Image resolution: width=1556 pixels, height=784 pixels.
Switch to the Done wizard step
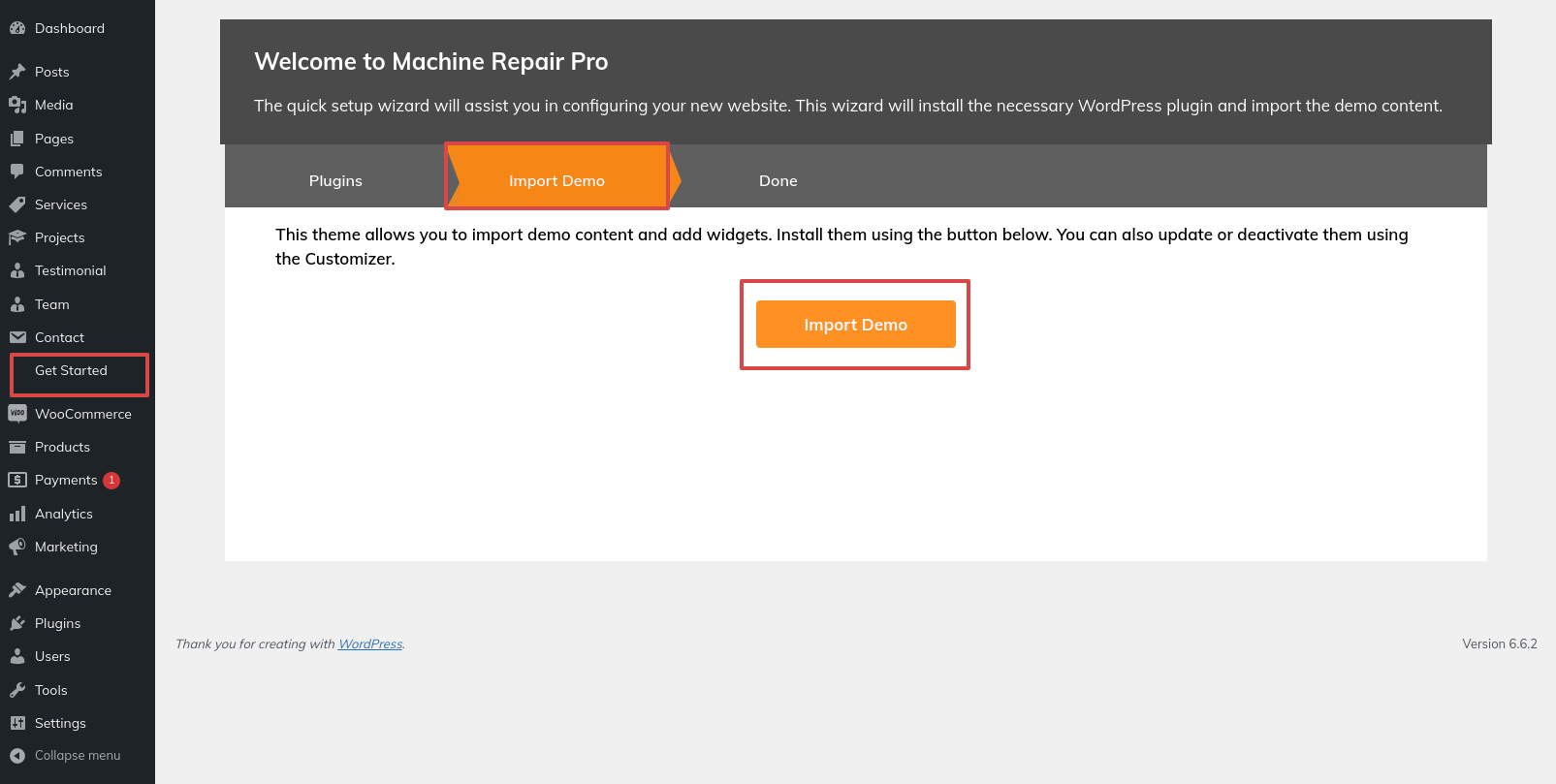click(778, 181)
